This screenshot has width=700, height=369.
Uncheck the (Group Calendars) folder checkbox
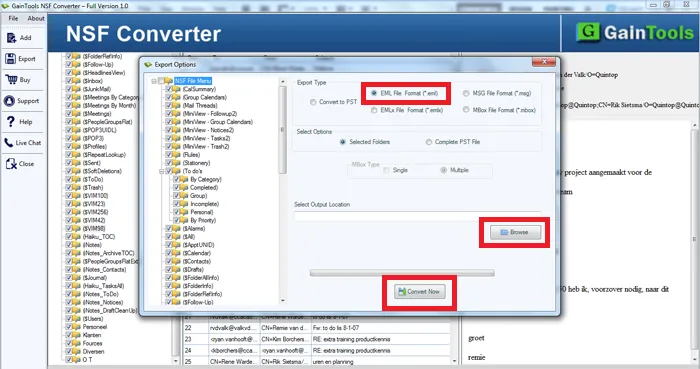pos(169,97)
